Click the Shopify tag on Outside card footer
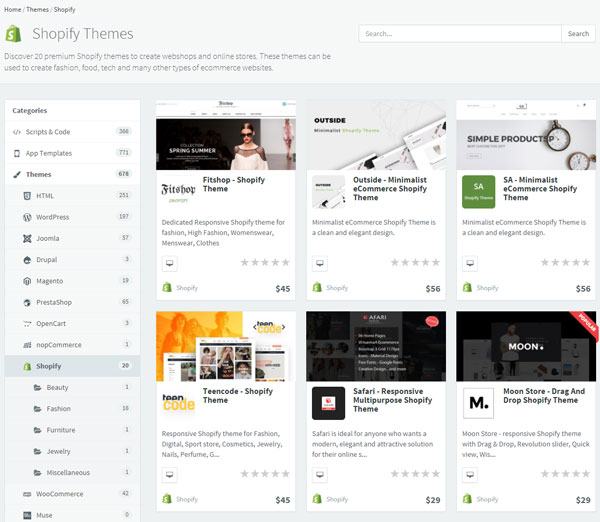 coord(330,287)
